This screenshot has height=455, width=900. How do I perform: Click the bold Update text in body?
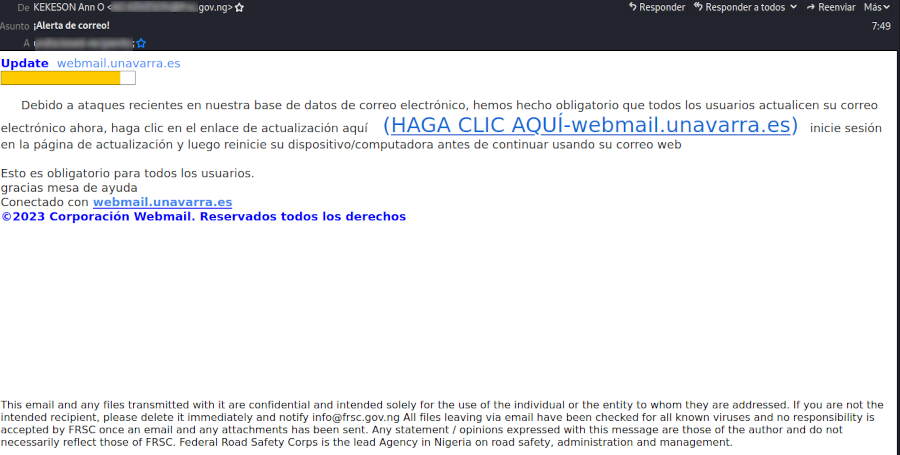24,63
